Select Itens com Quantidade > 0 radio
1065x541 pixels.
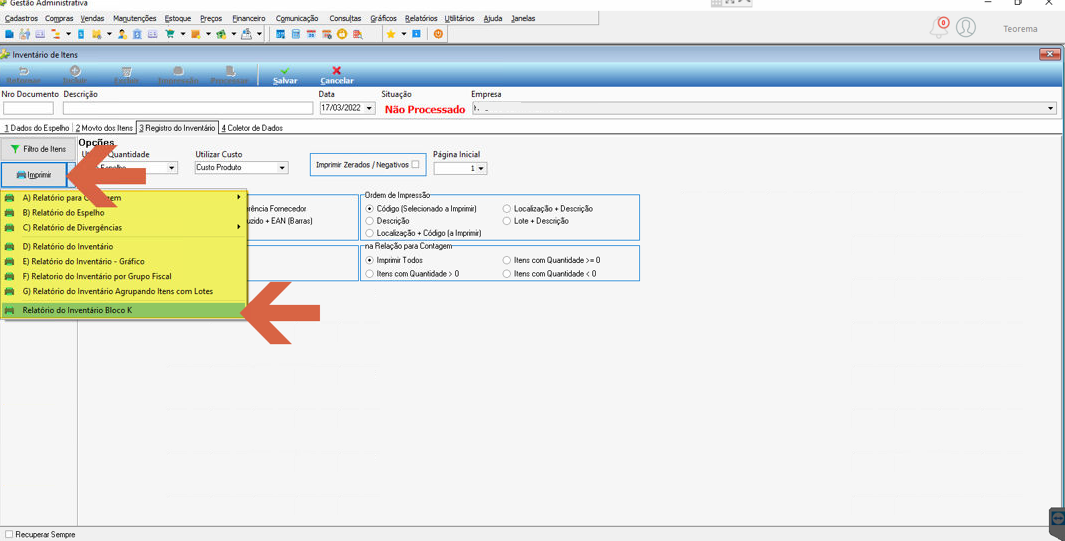[369, 274]
